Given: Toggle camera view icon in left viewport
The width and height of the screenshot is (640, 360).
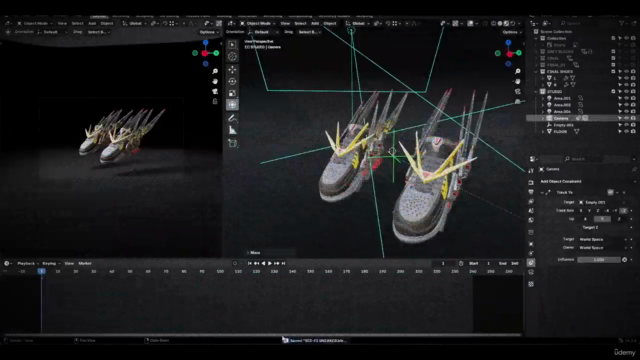Looking at the screenshot, I should (x=215, y=91).
